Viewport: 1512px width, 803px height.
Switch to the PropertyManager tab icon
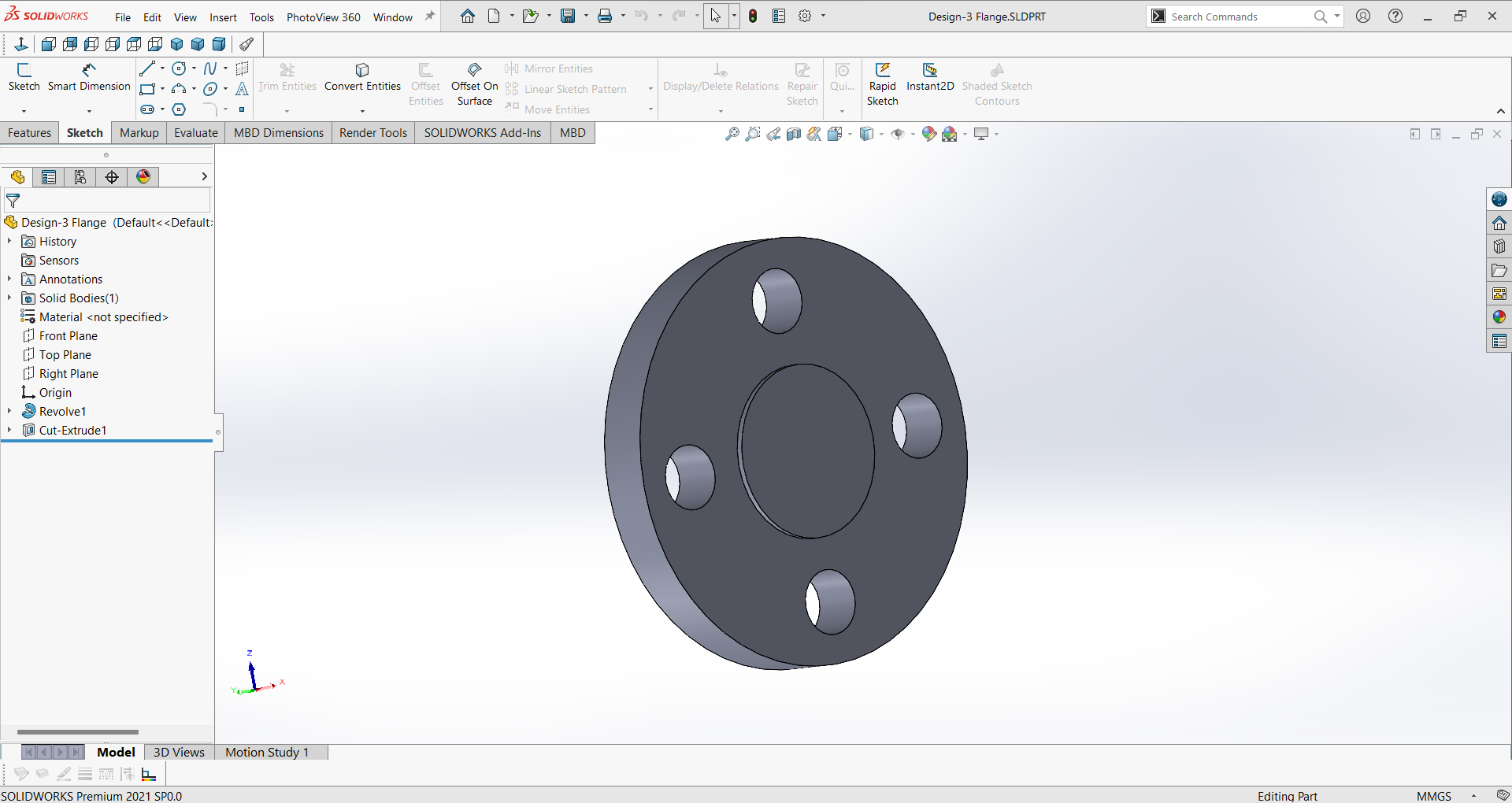(x=49, y=177)
